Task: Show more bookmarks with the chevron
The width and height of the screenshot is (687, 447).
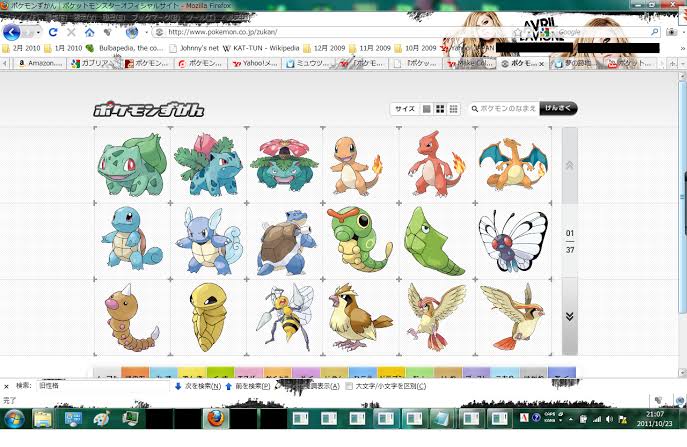Action: pos(682,48)
